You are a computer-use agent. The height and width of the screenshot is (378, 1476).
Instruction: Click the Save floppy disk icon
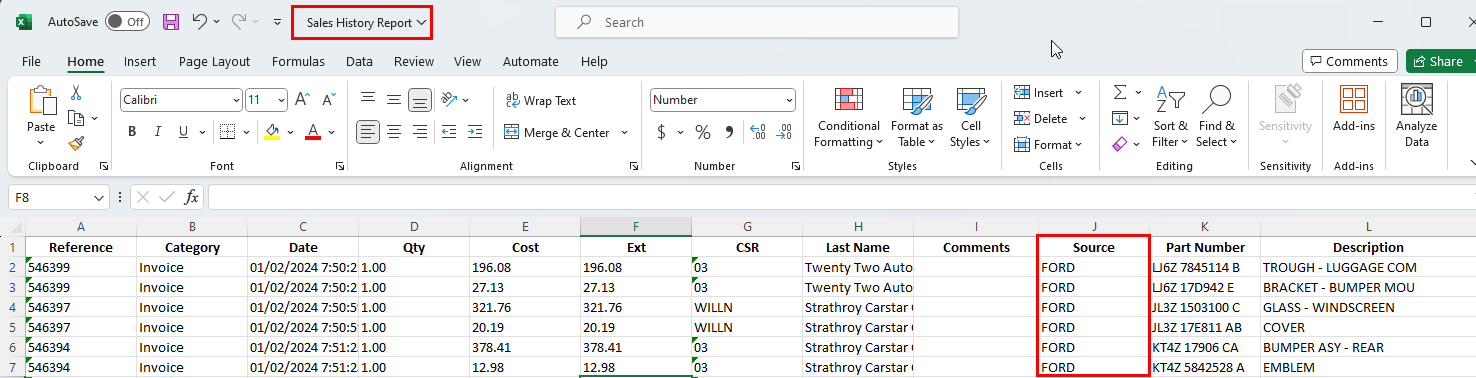[171, 21]
